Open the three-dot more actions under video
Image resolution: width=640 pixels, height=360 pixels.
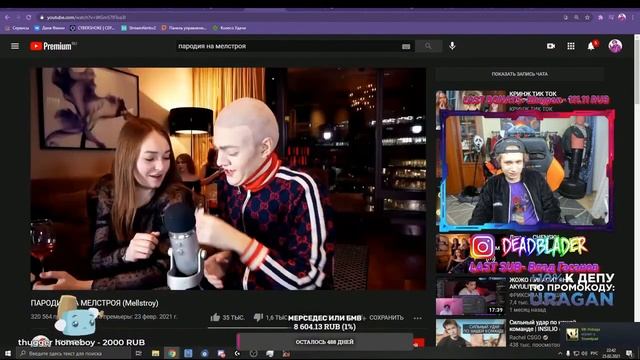pyautogui.click(x=417, y=318)
